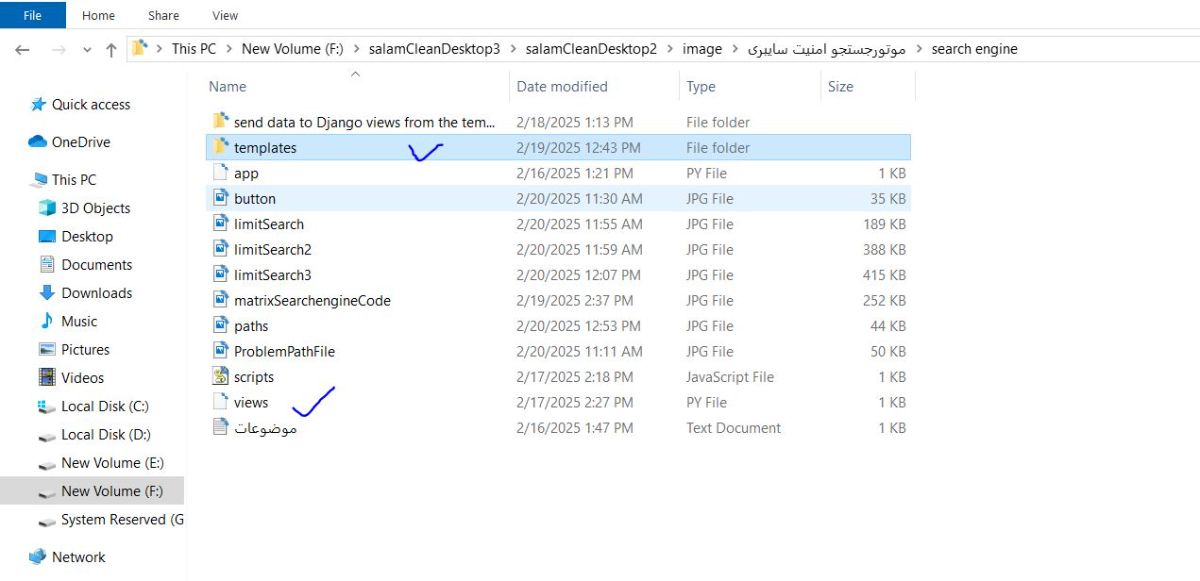1200x581 pixels.
Task: Open the button JPG file
Action: point(255,198)
